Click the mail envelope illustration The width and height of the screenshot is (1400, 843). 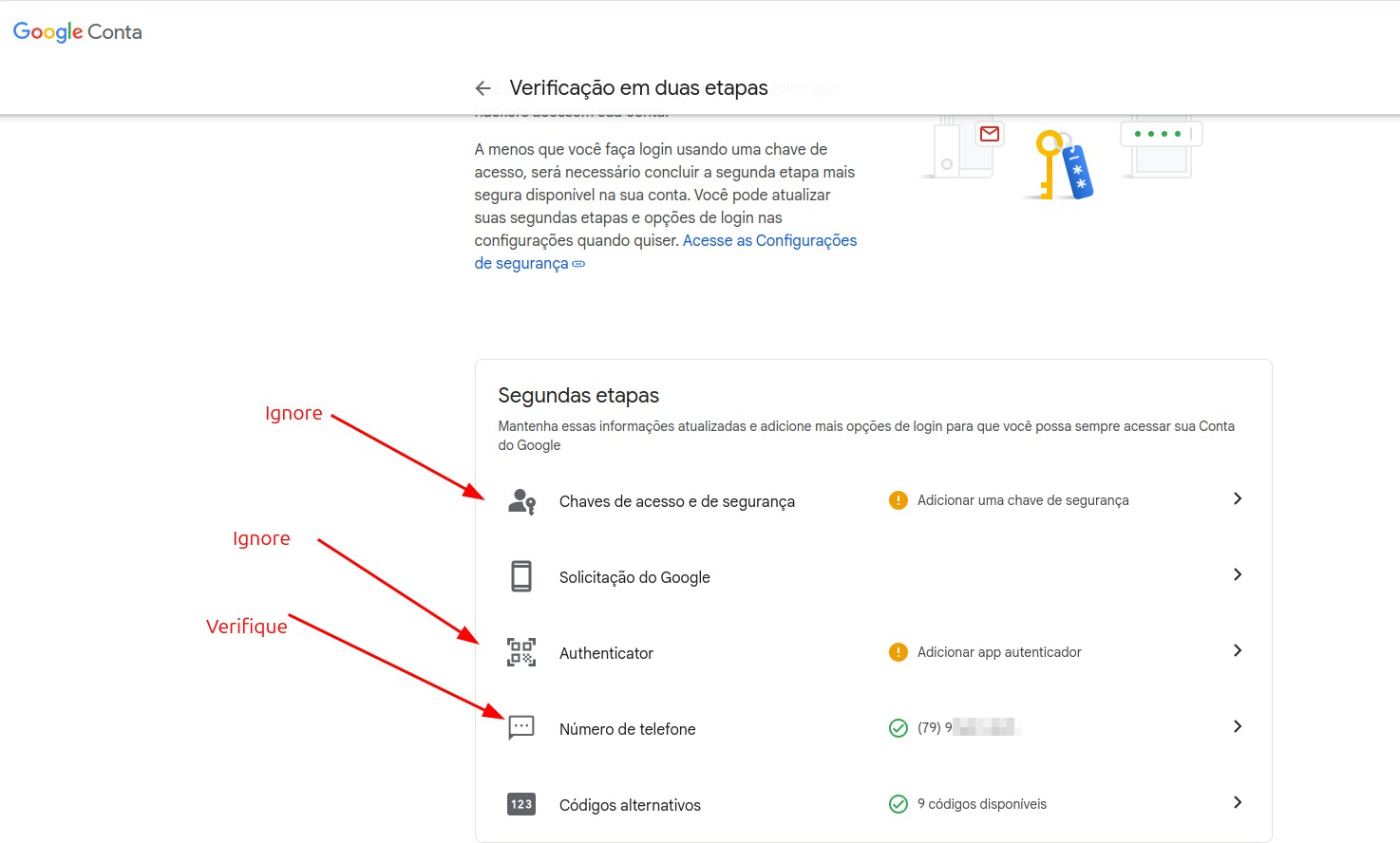tap(990, 134)
